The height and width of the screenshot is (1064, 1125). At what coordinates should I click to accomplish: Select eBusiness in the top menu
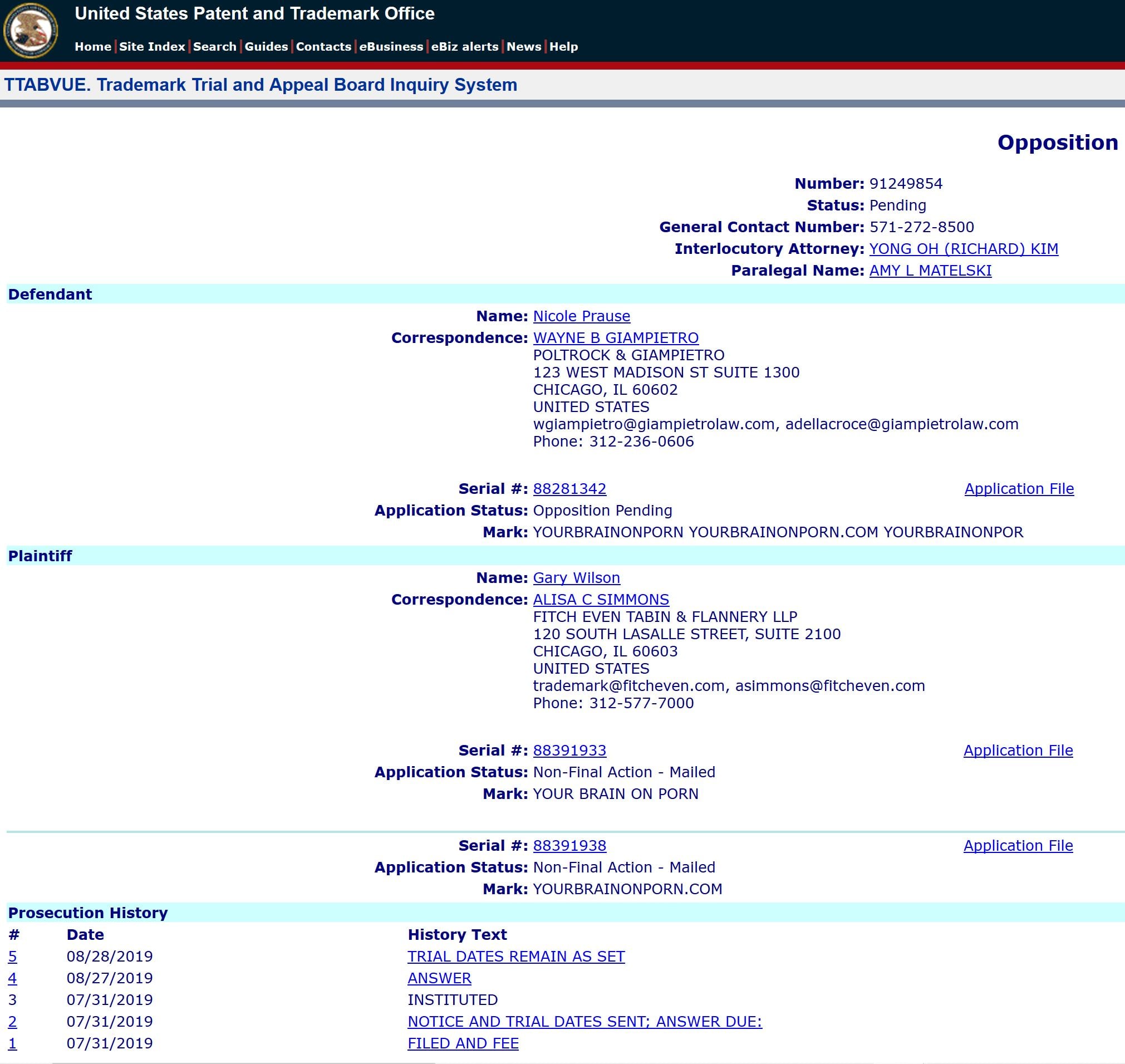click(x=391, y=47)
